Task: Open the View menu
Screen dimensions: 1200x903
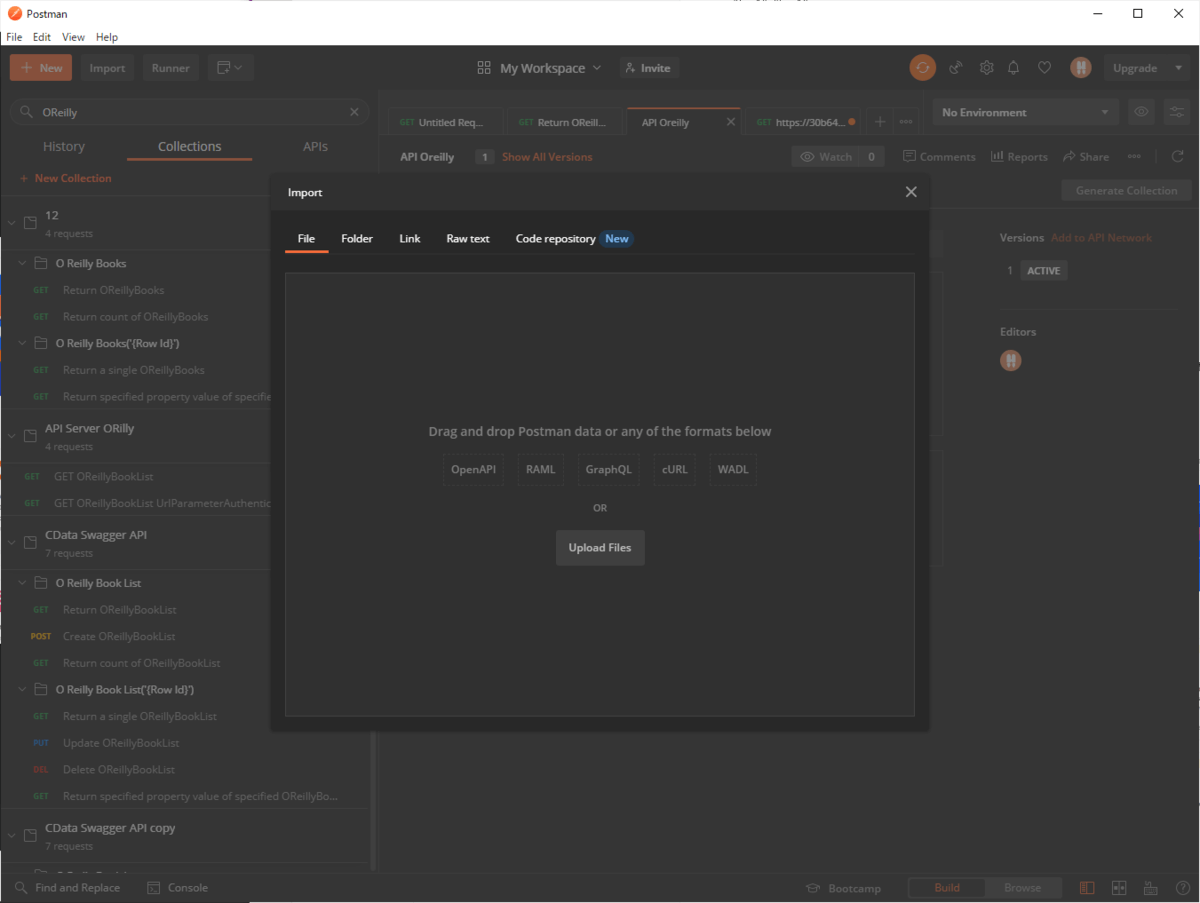Action: 74,37
